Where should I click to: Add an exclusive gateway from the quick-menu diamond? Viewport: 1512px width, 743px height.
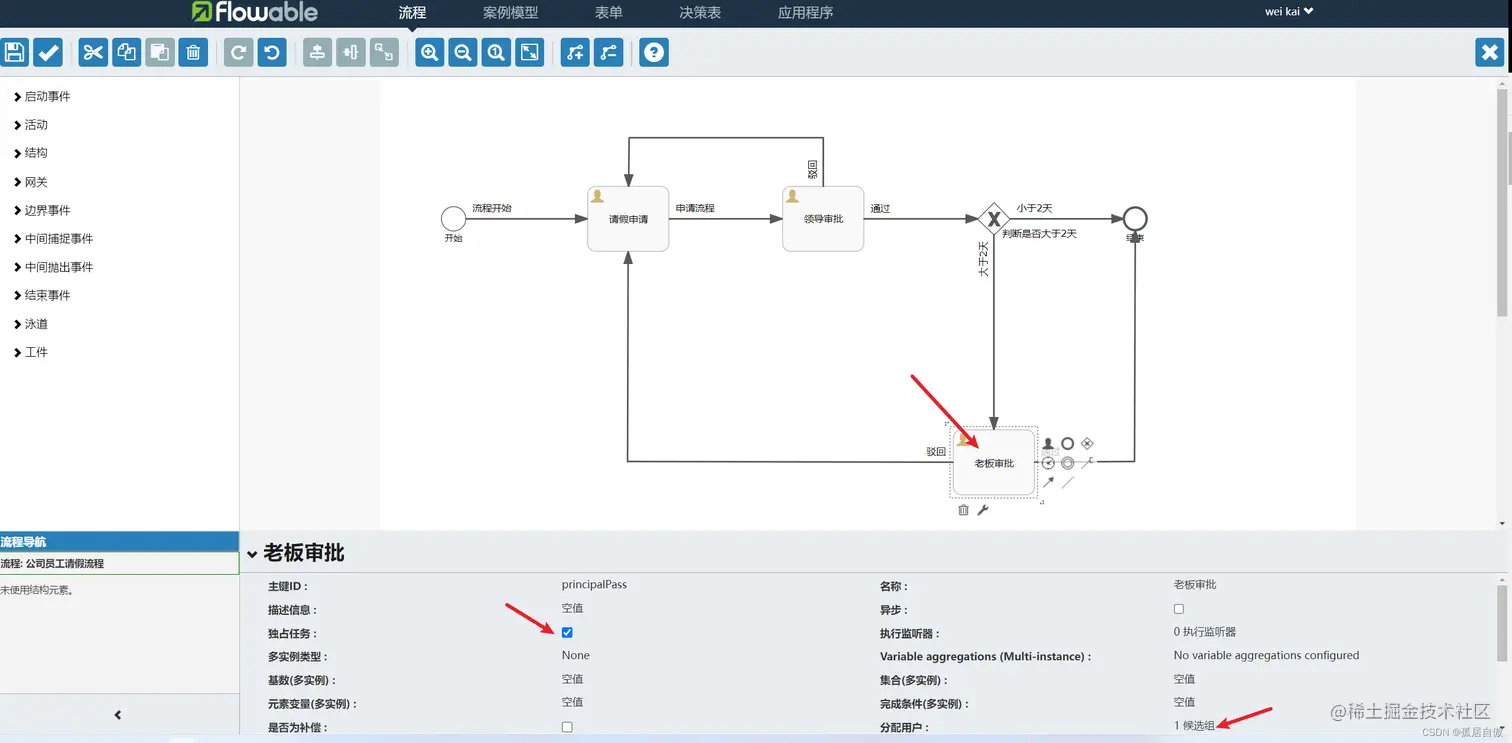point(1087,443)
